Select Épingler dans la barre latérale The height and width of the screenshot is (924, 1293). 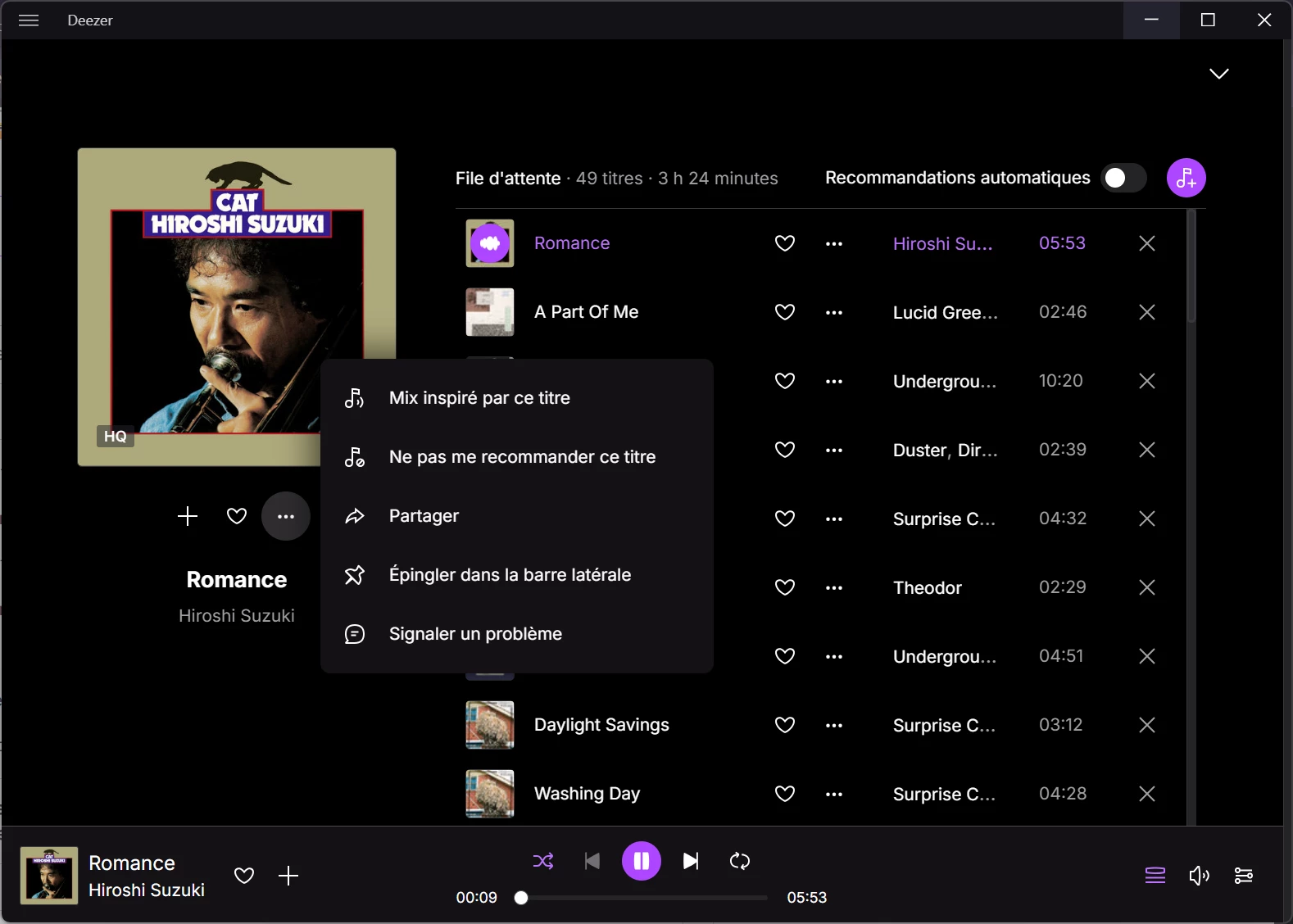click(517, 575)
